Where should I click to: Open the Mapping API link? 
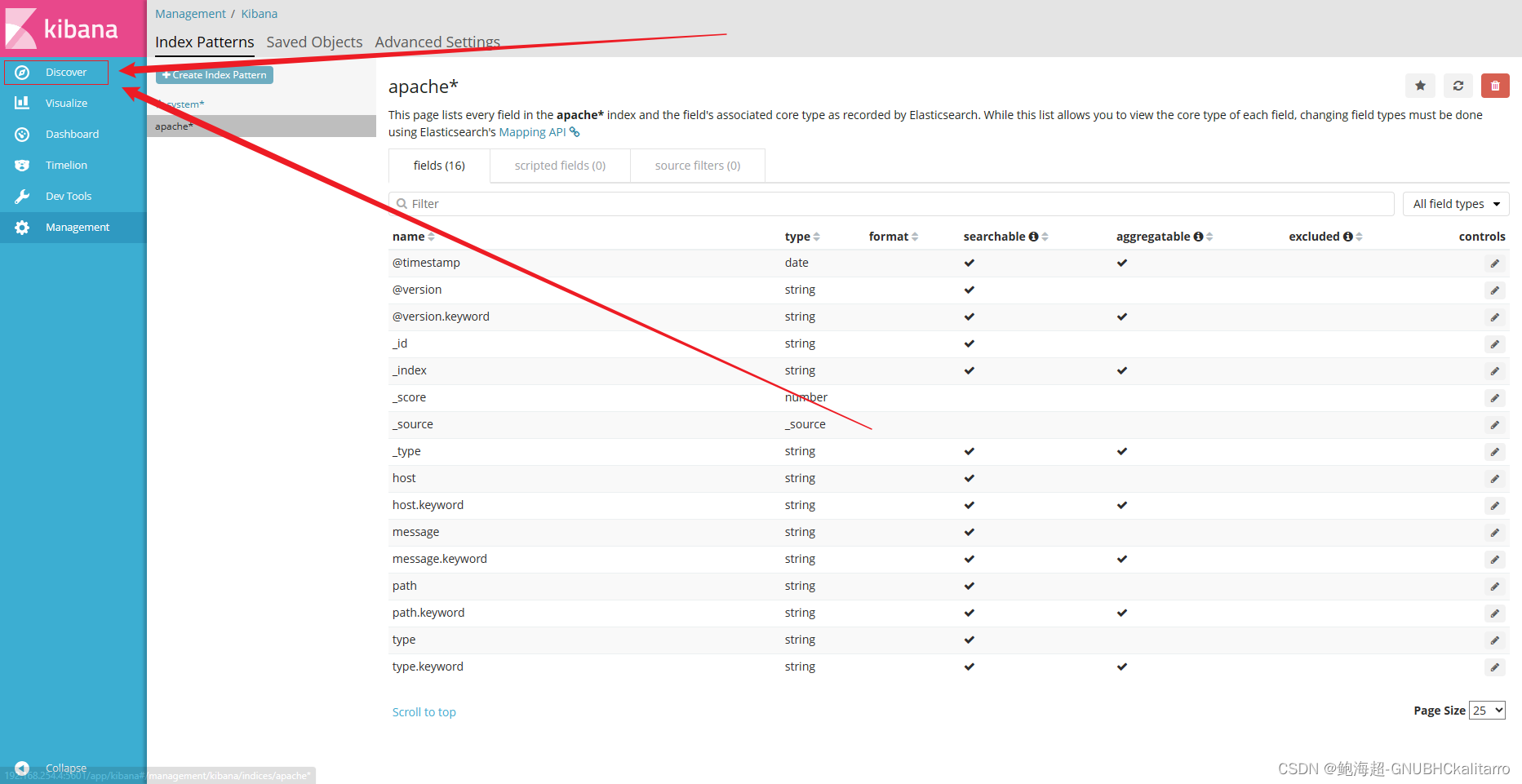point(539,132)
